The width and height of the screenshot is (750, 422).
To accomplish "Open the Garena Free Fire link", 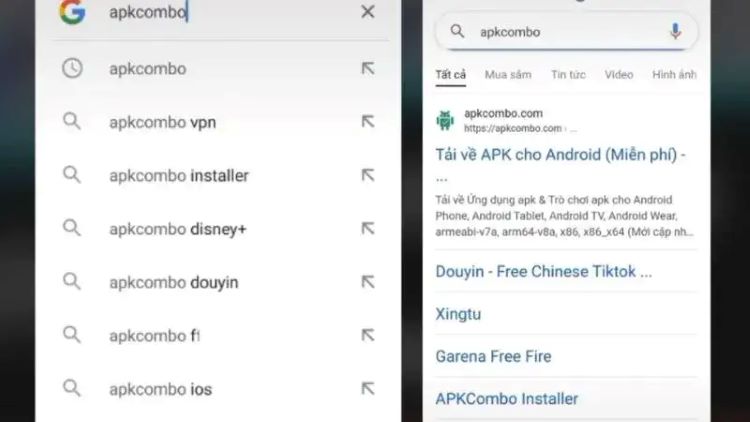I will [x=493, y=356].
